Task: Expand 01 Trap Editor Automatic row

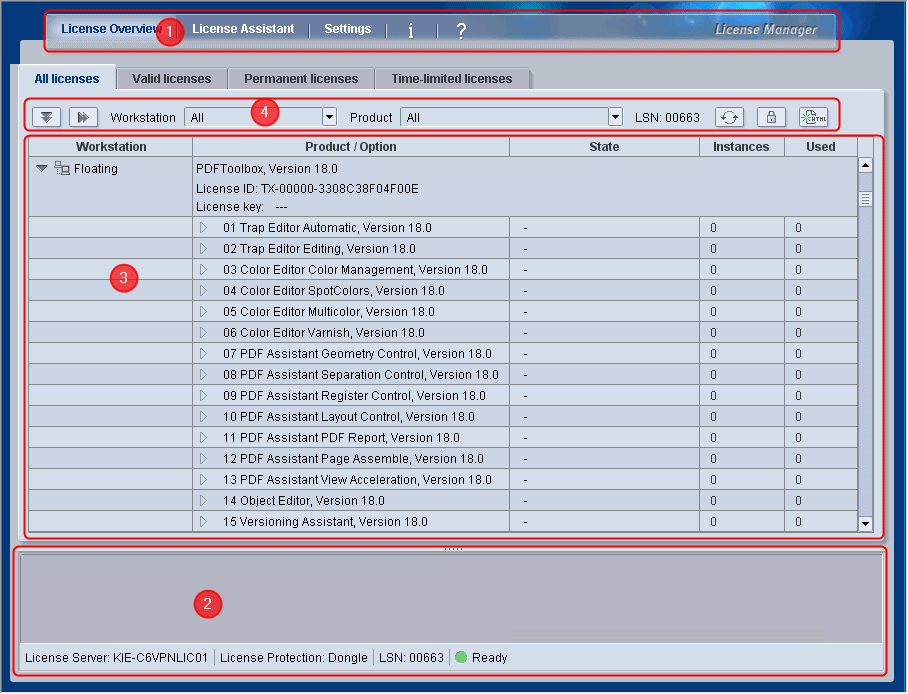Action: [203, 228]
